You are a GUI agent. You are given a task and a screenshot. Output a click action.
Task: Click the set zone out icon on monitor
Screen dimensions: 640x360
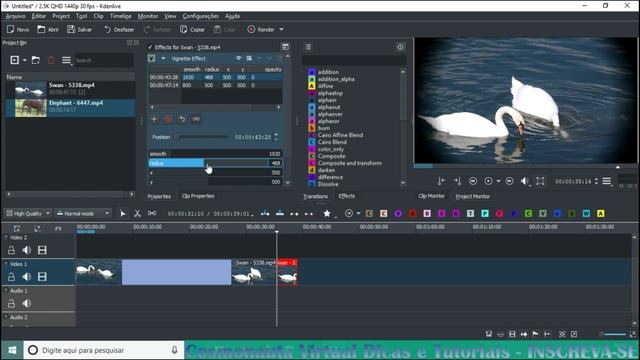(x=457, y=181)
